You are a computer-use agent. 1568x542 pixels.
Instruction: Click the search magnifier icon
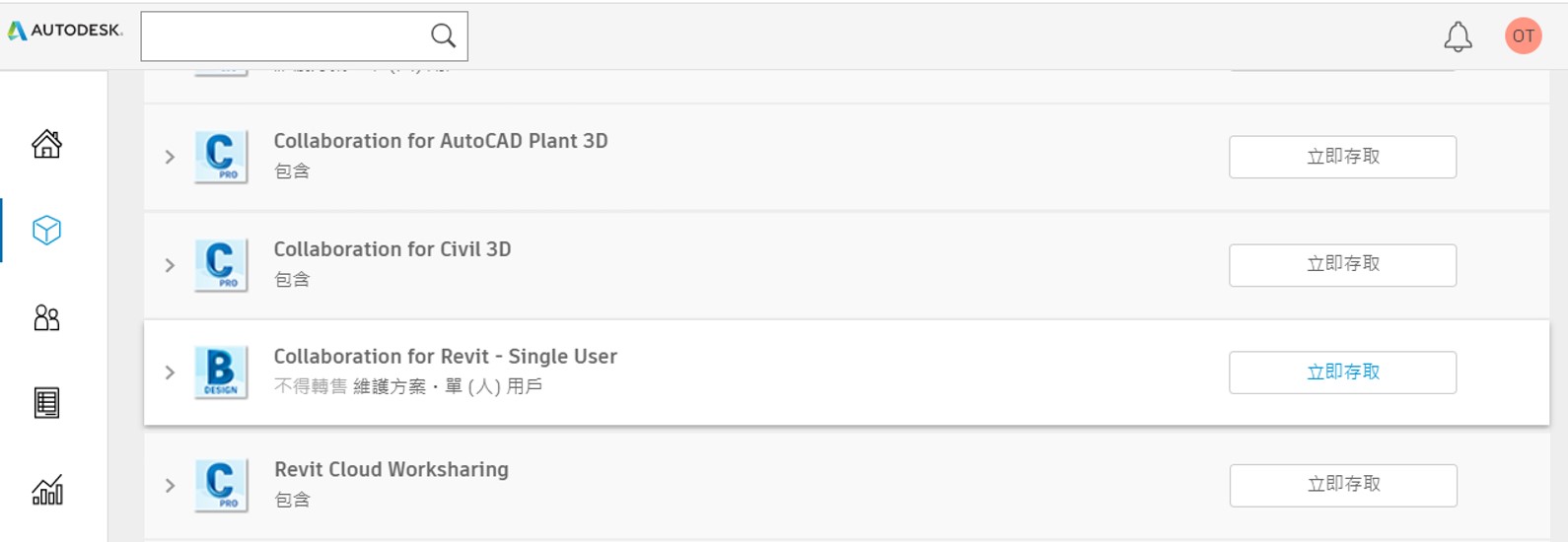coord(443,35)
